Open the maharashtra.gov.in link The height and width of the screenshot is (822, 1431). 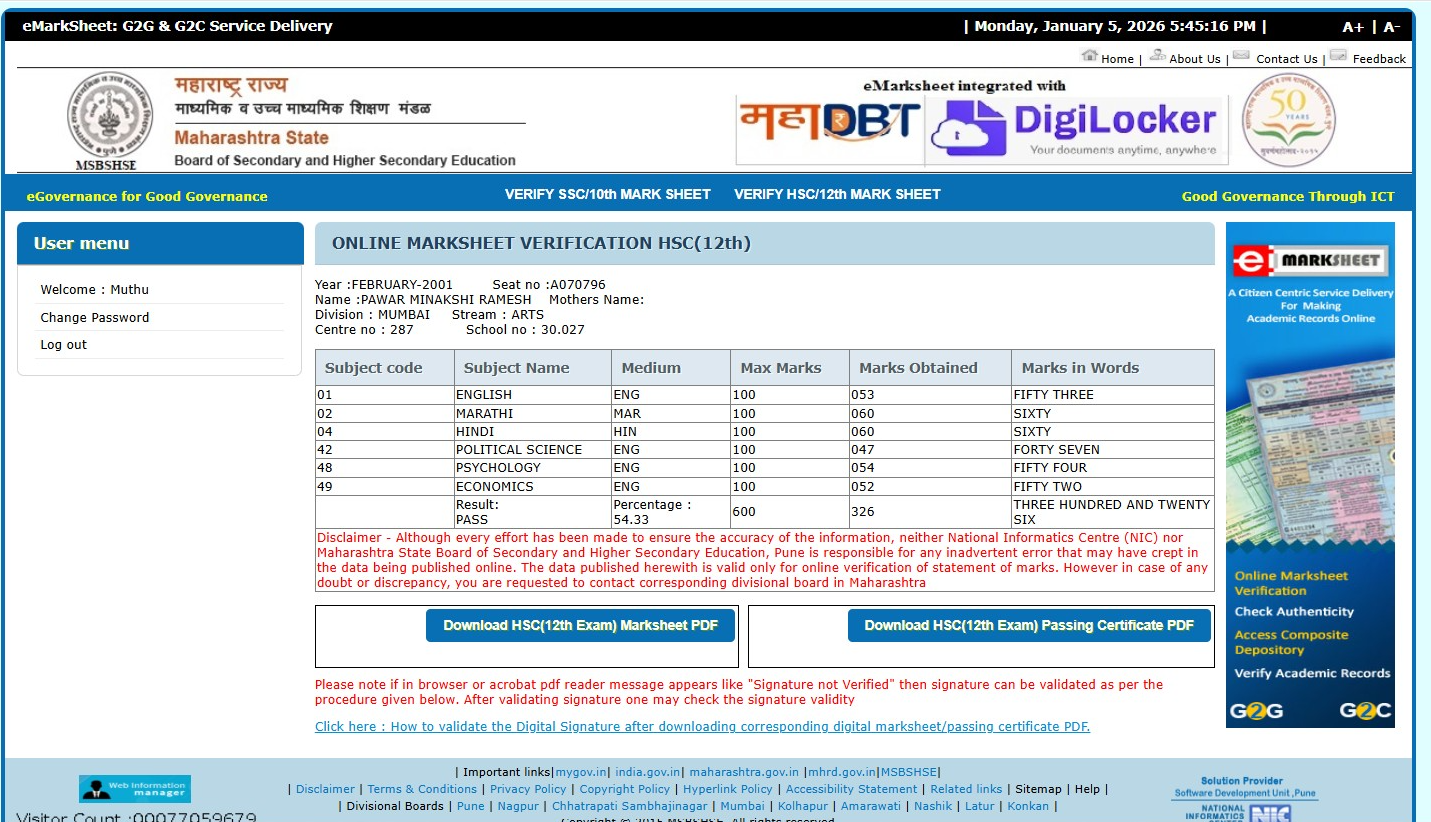point(744,772)
